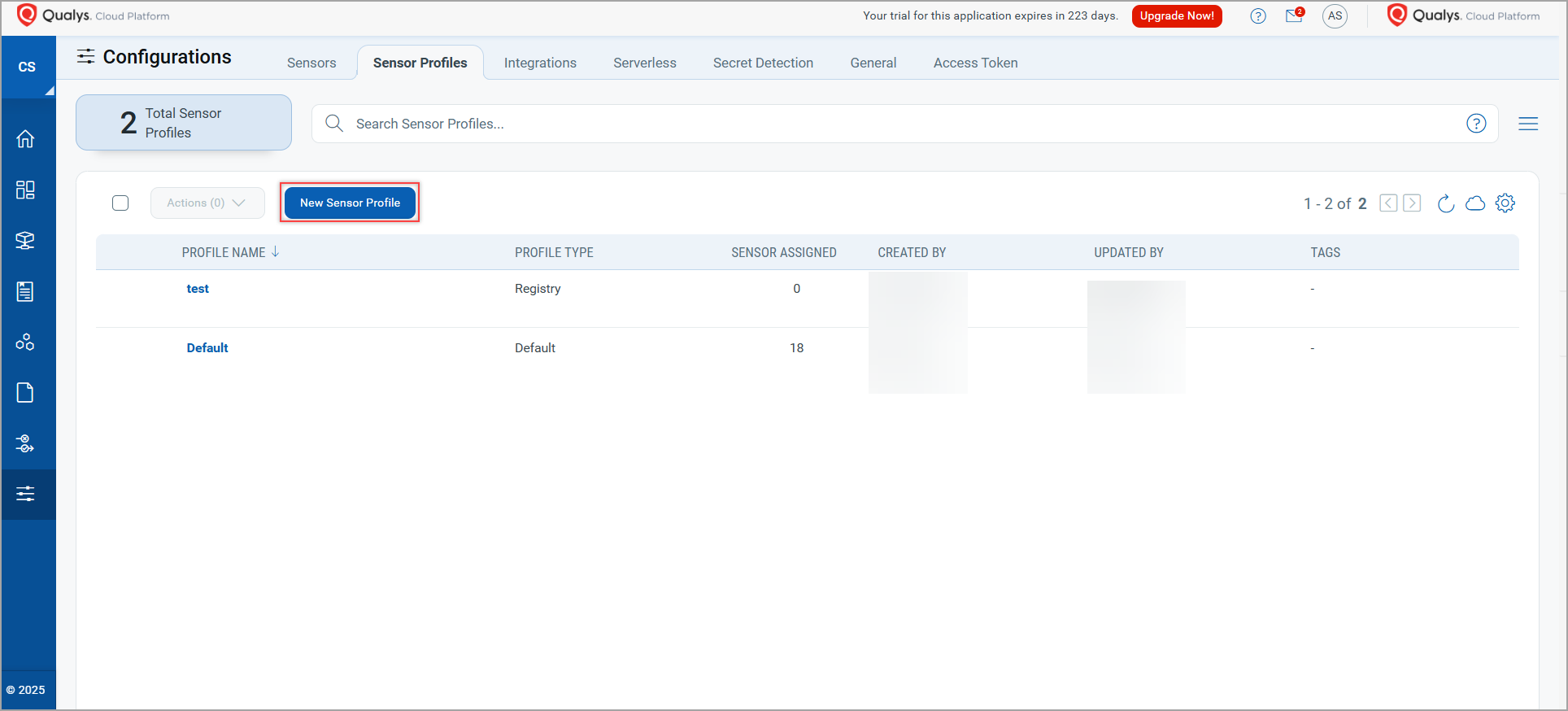Viewport: 1568px width, 711px height.
Task: Switch to the Secret Detection tab
Action: [x=763, y=63]
